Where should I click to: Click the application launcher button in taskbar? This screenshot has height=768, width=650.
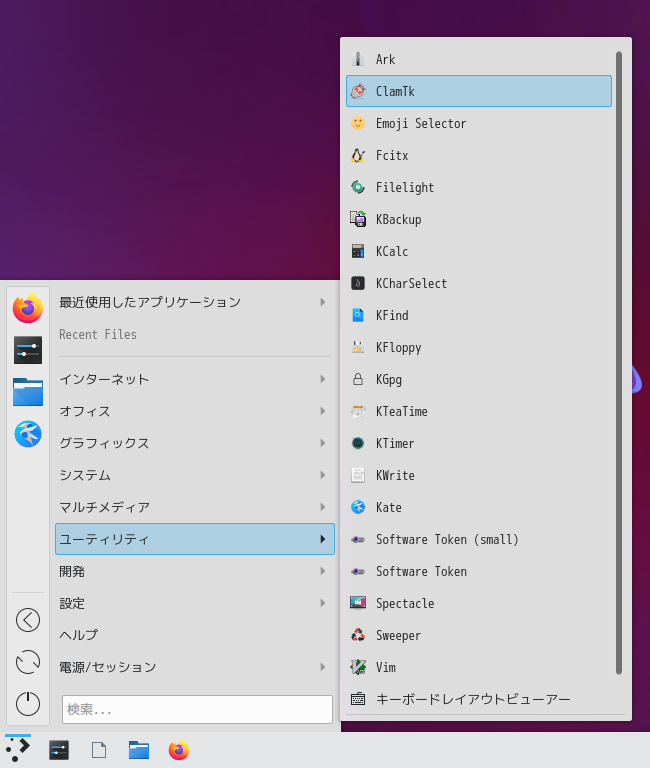[18, 750]
